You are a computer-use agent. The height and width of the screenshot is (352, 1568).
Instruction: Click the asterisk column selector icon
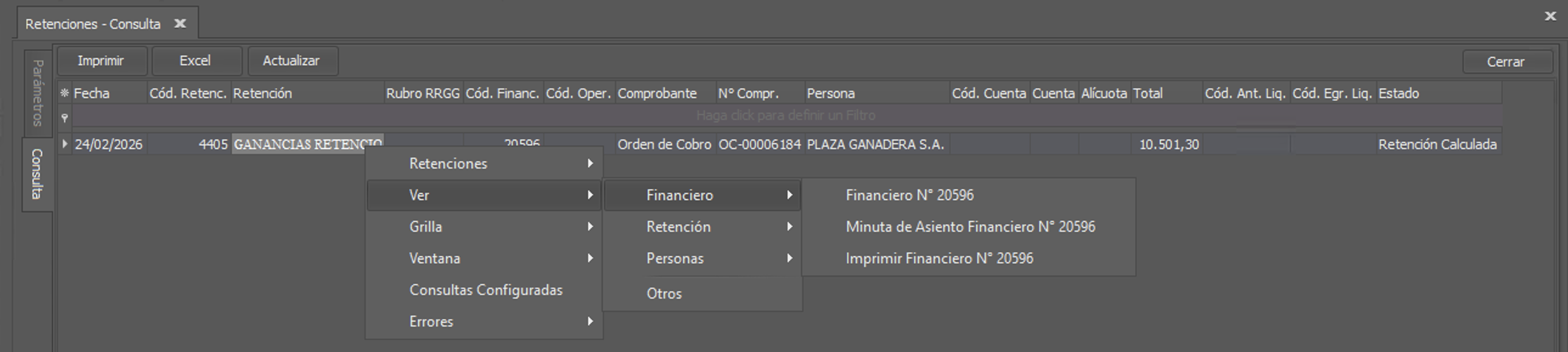[64, 93]
